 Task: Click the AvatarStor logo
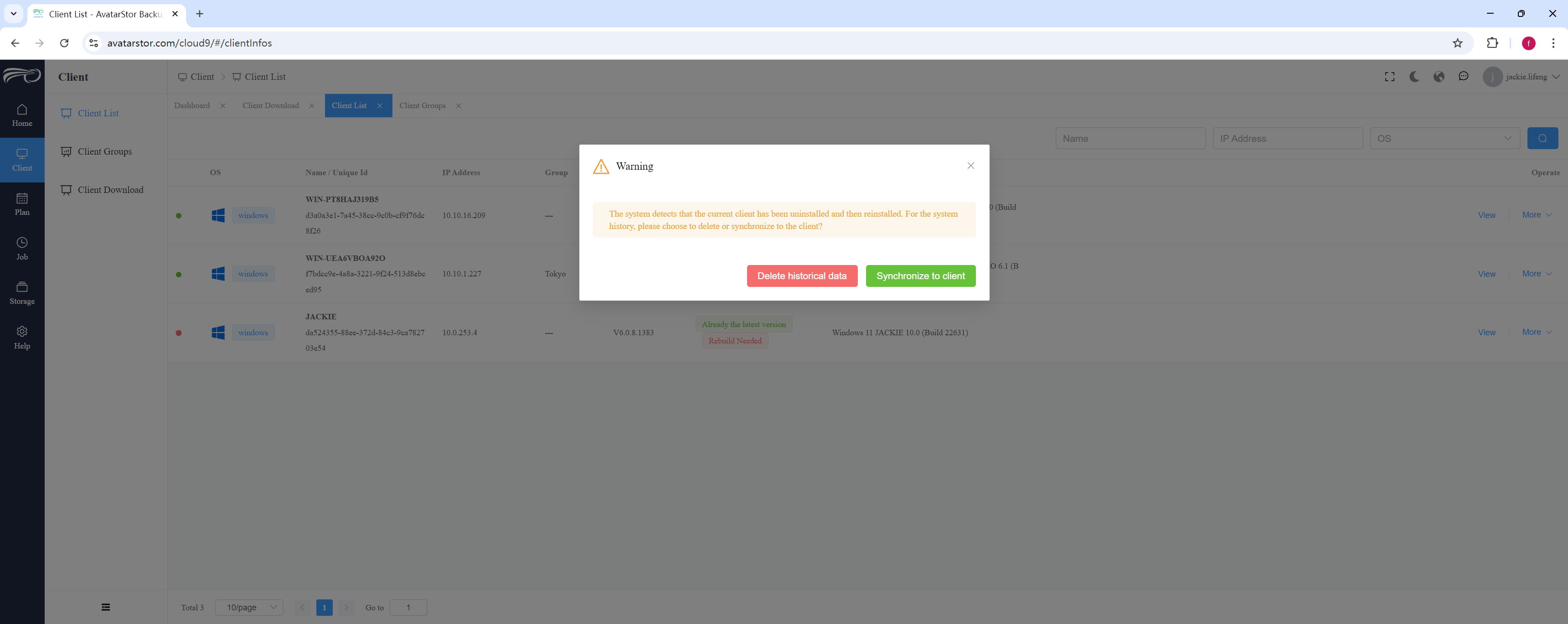point(22,76)
